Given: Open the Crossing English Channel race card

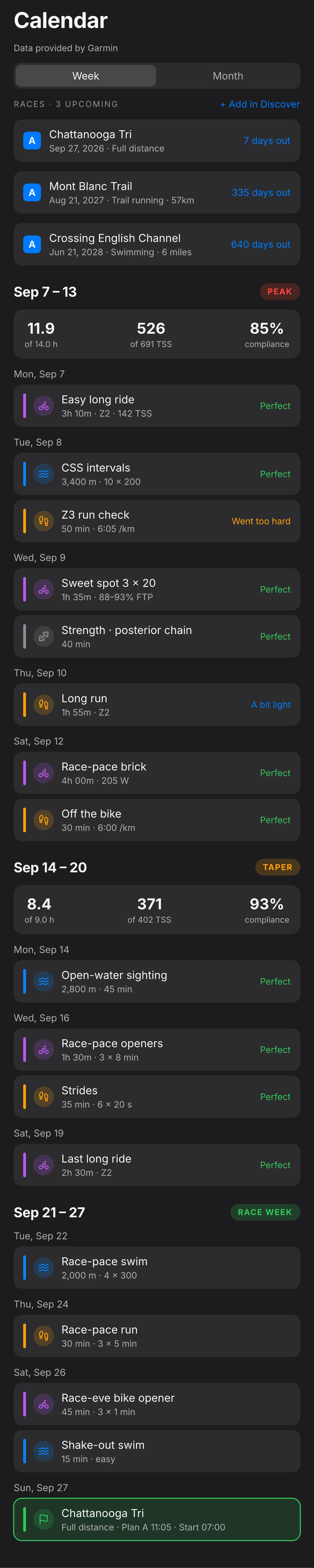Looking at the screenshot, I should 157,244.
